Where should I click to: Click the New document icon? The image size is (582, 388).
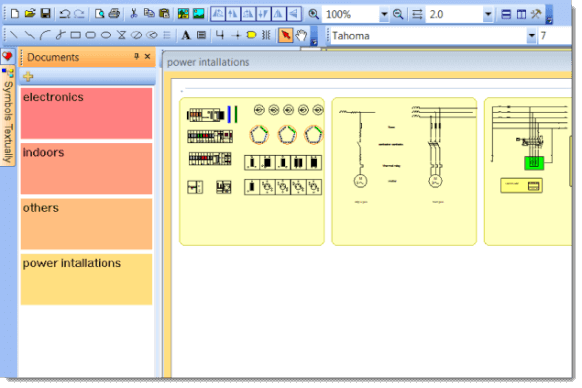tap(15, 14)
